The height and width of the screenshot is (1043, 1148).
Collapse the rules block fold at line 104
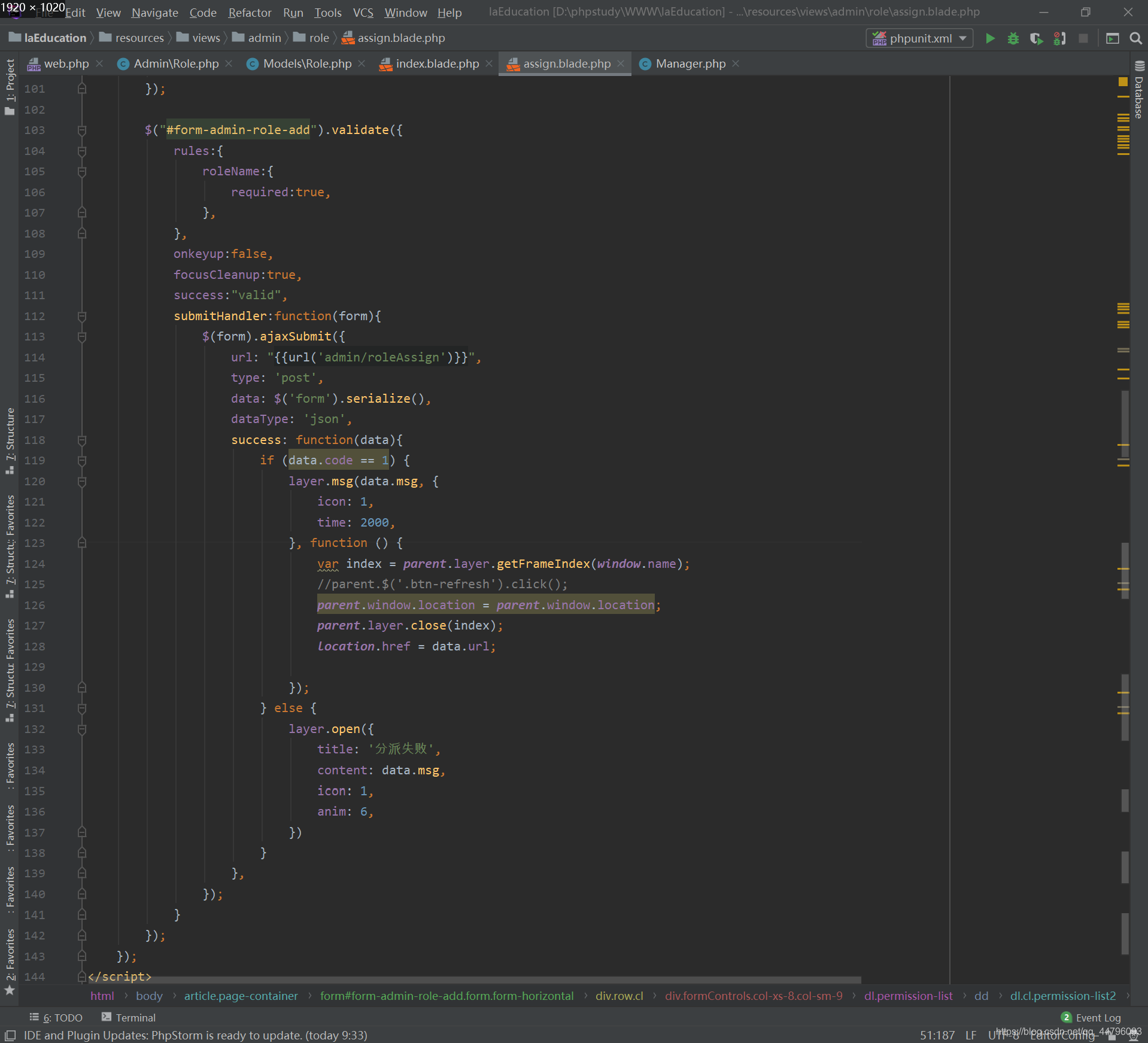coord(82,151)
